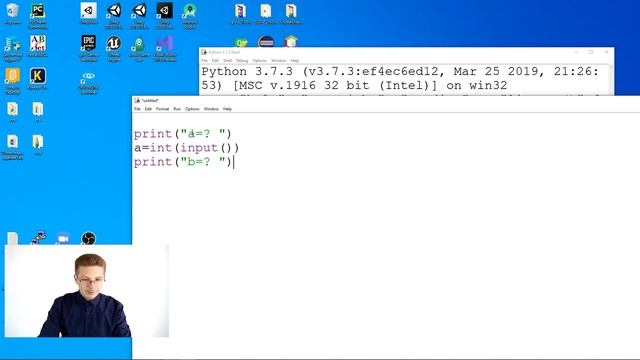
Task: Open the Debug menu in Python Shell
Action: (242, 60)
